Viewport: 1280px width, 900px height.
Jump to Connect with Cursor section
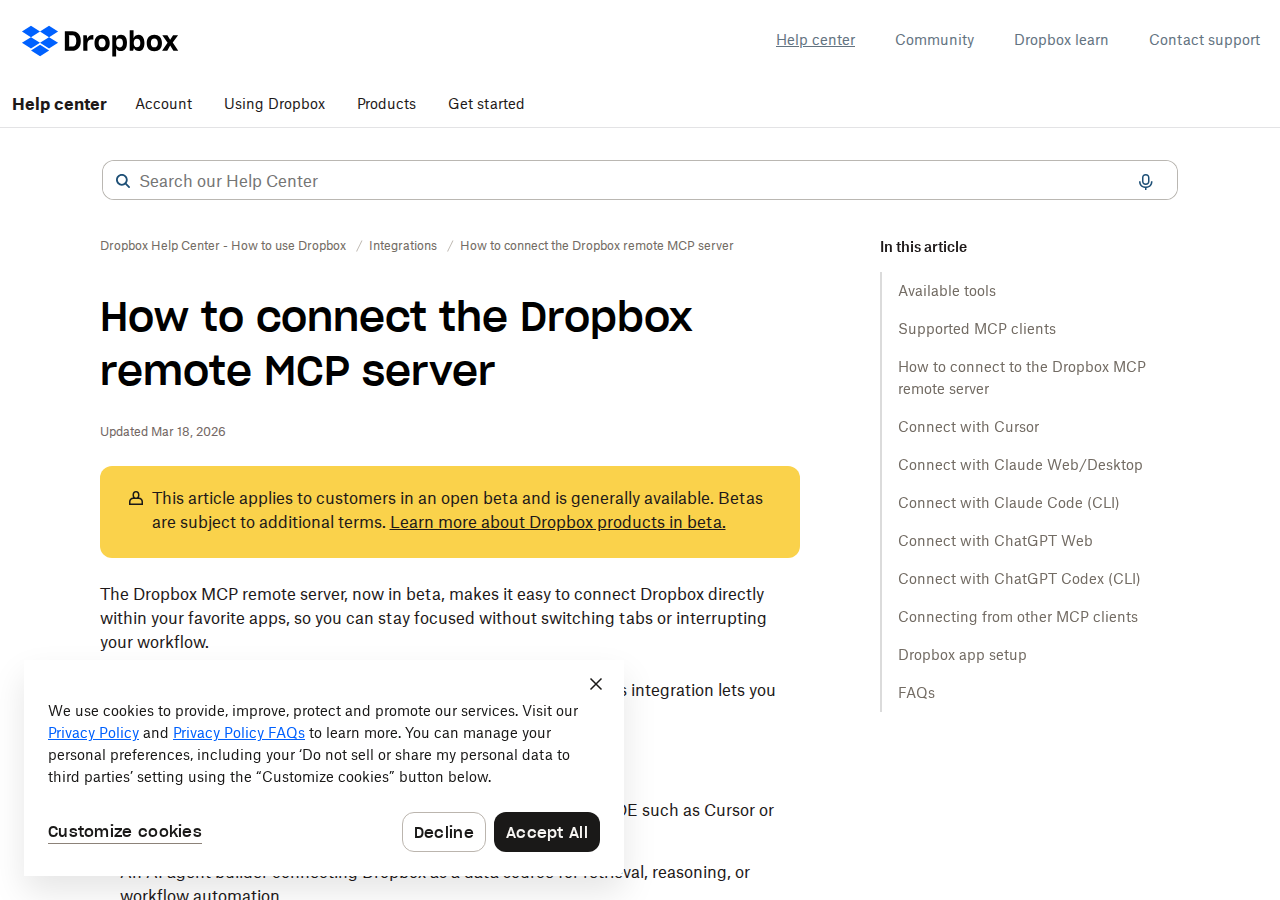click(968, 427)
